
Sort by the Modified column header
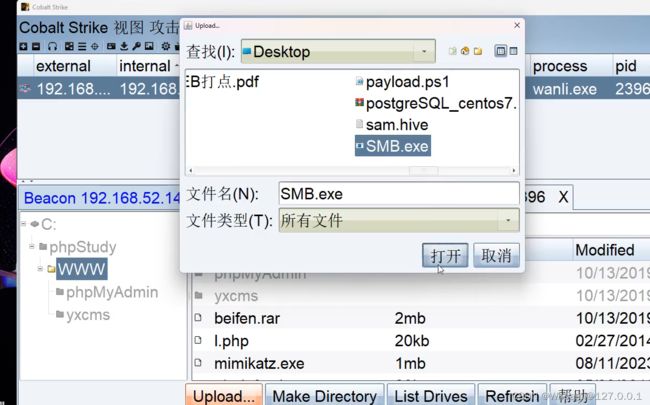604,250
